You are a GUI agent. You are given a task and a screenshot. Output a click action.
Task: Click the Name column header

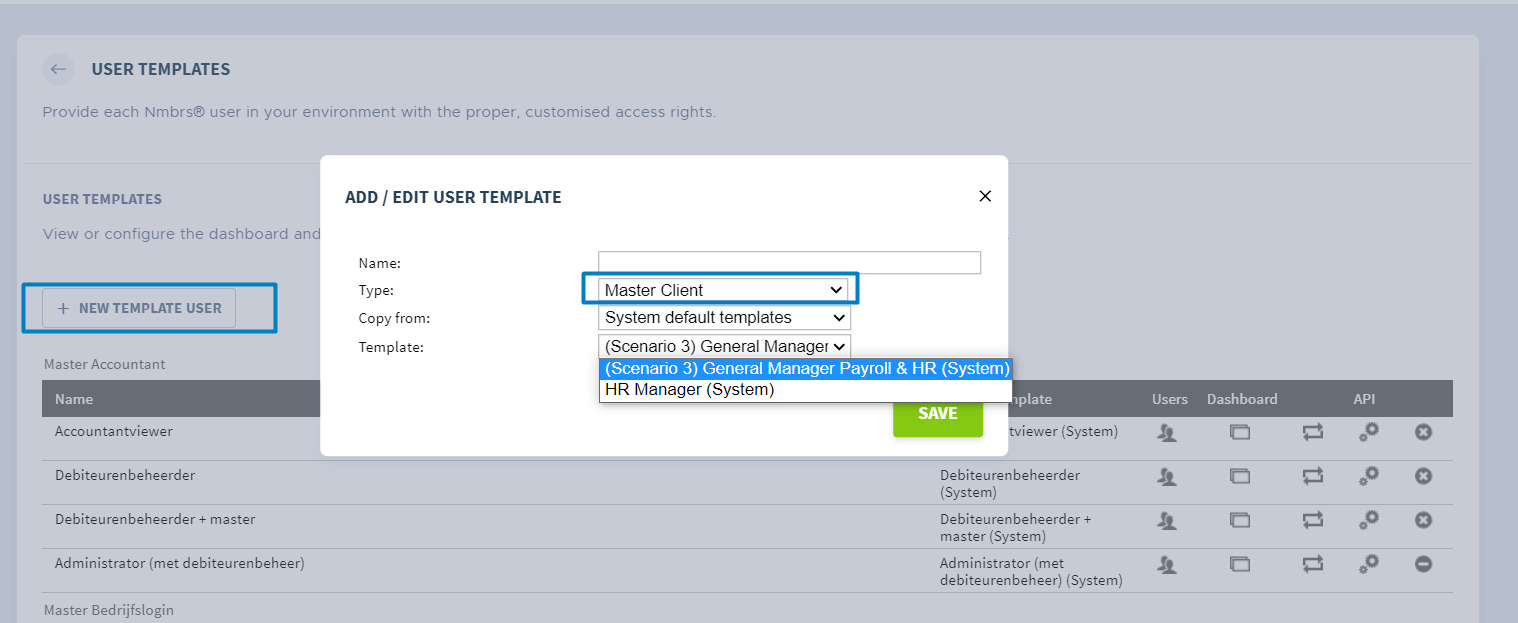[x=74, y=399]
